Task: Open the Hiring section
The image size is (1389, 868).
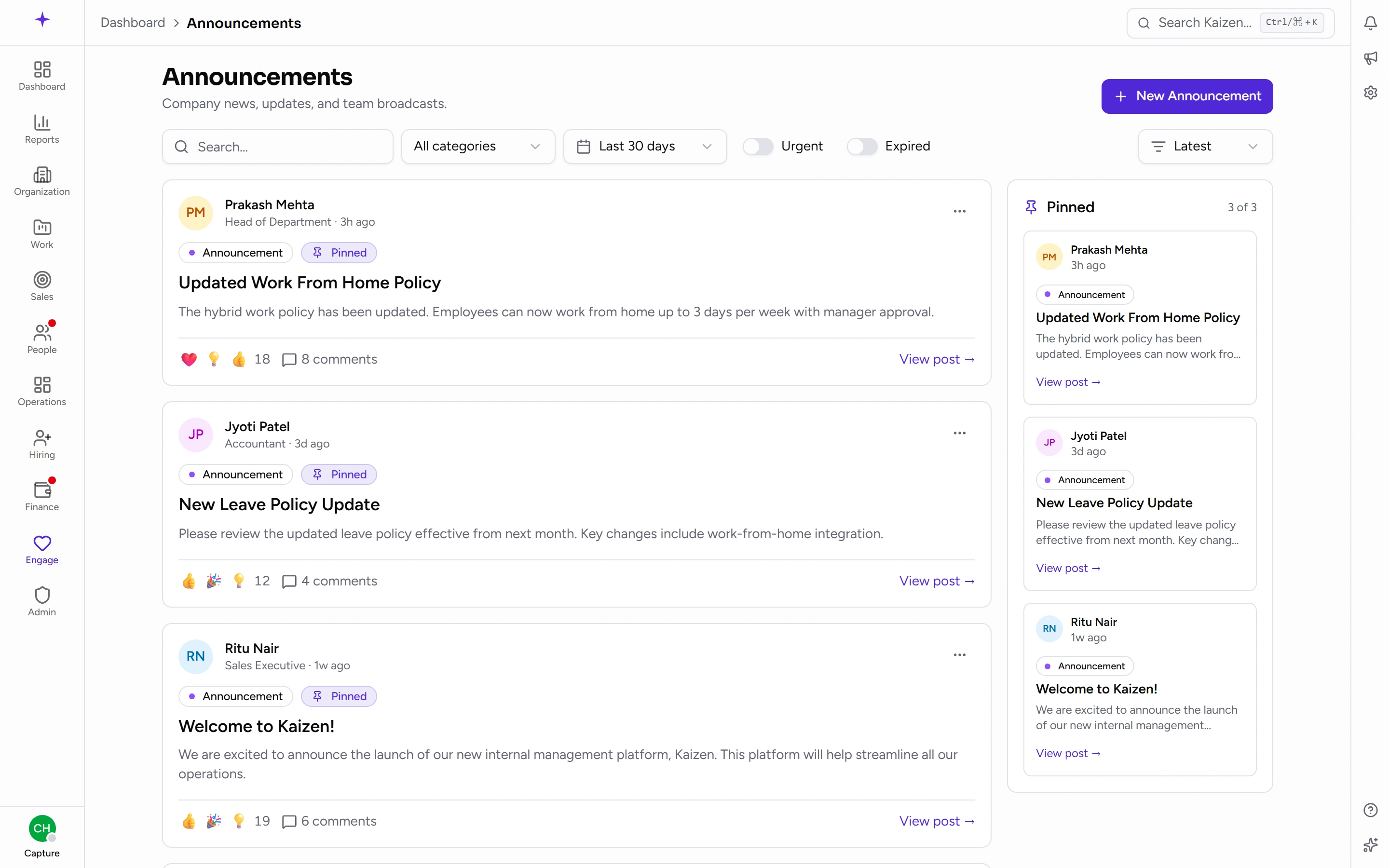Action: point(42,444)
